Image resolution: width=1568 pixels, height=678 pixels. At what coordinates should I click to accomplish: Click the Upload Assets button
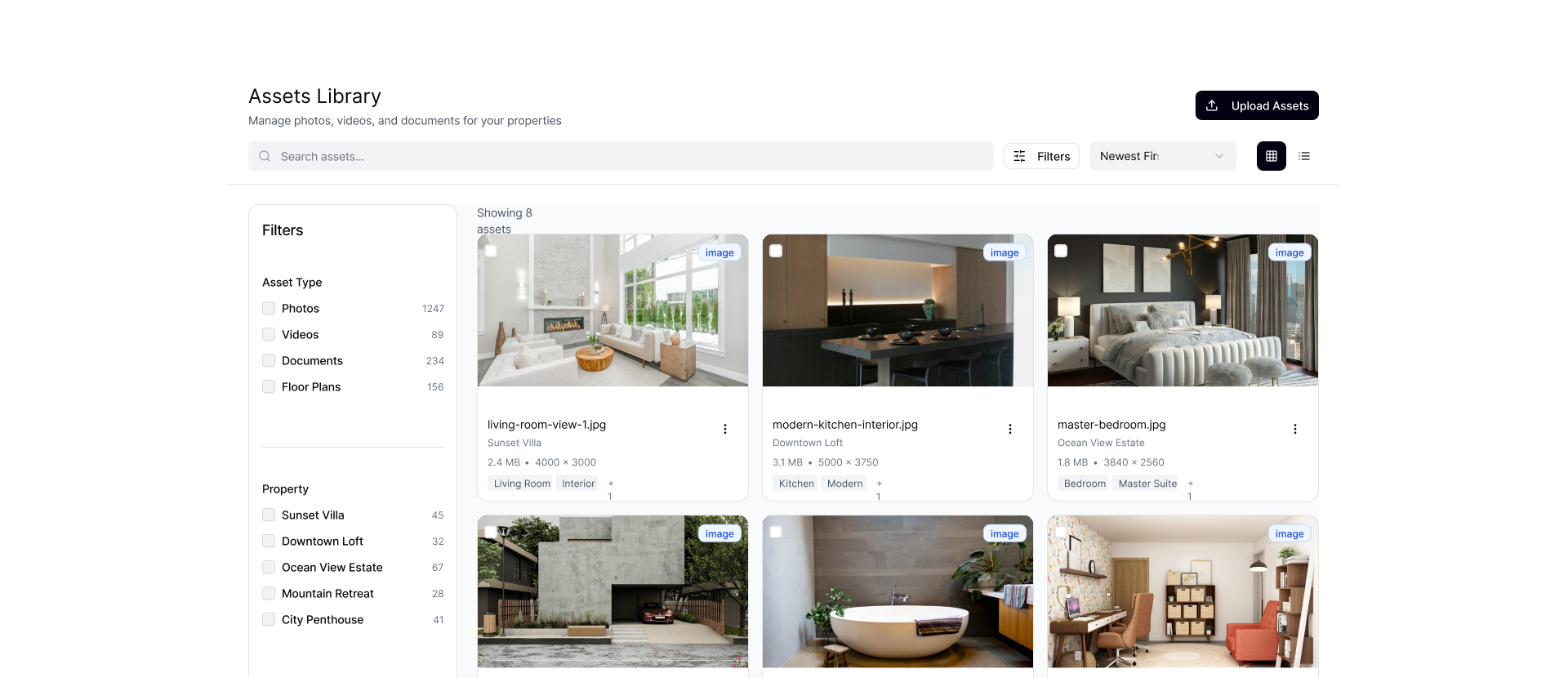pos(1257,105)
